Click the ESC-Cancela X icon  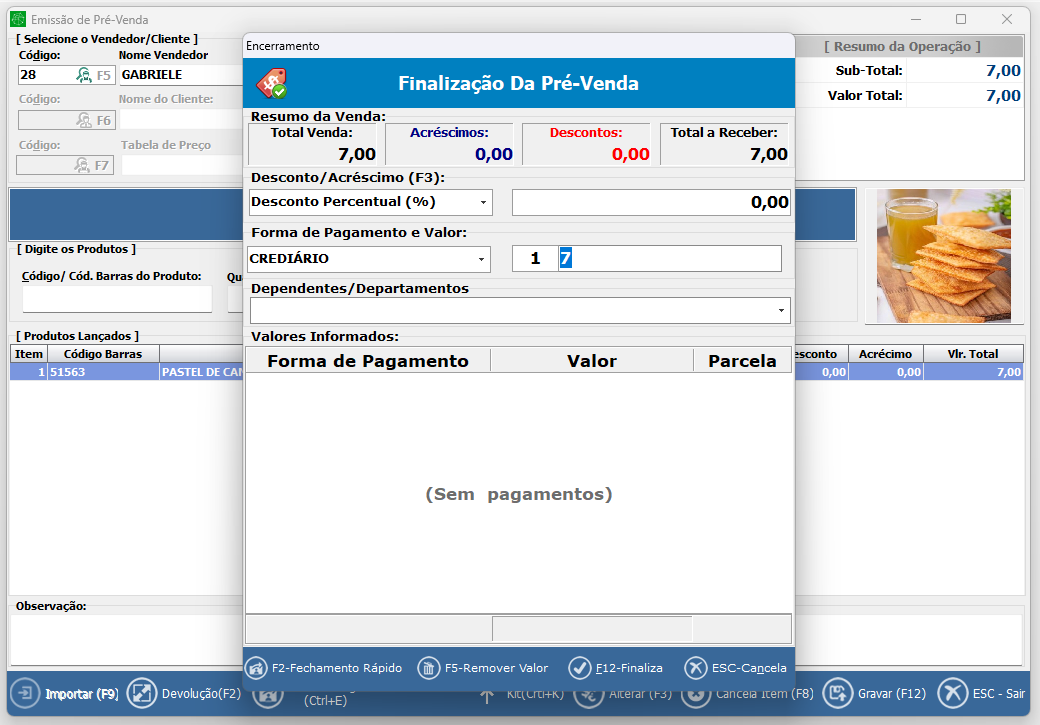[695, 668]
